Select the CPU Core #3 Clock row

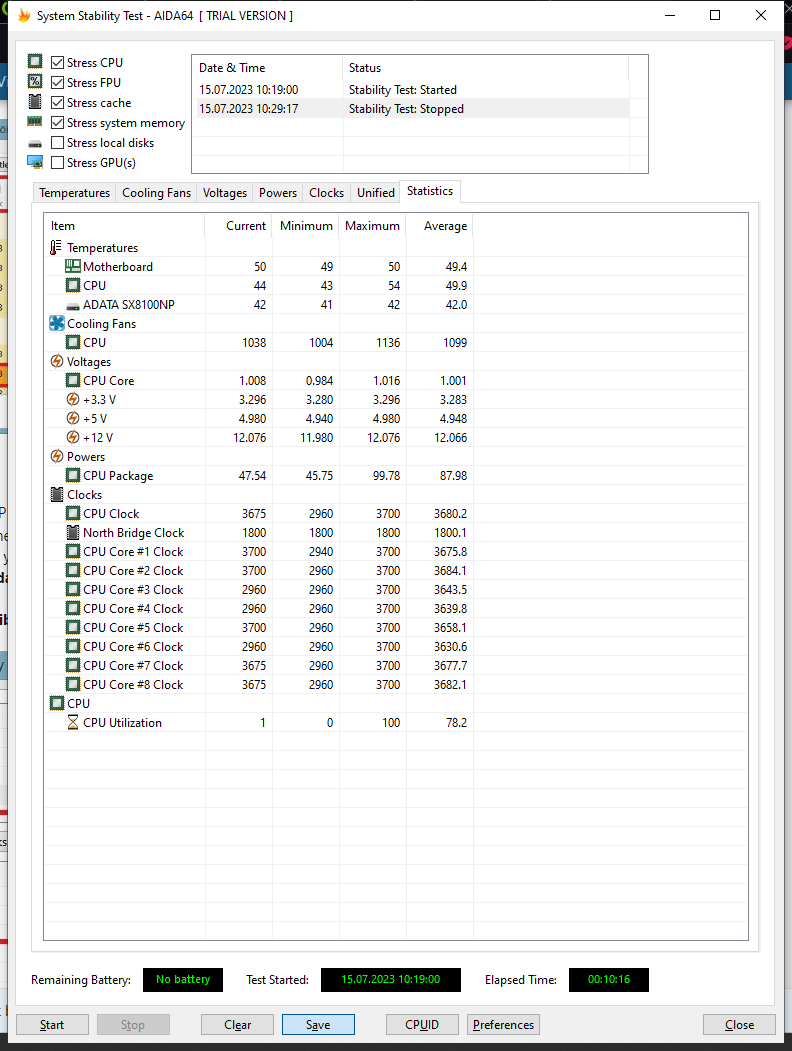[x=259, y=590]
